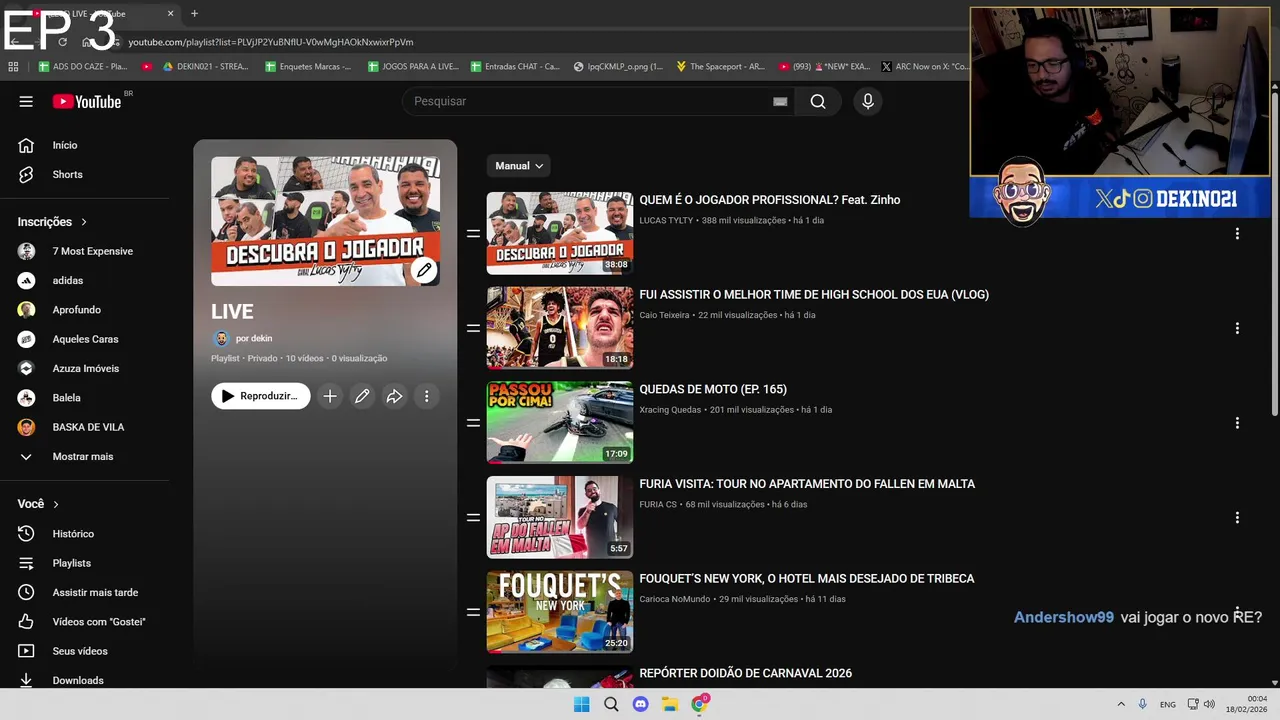The width and height of the screenshot is (1280, 720).
Task: Click the high school vlog thumbnail
Action: 560,328
